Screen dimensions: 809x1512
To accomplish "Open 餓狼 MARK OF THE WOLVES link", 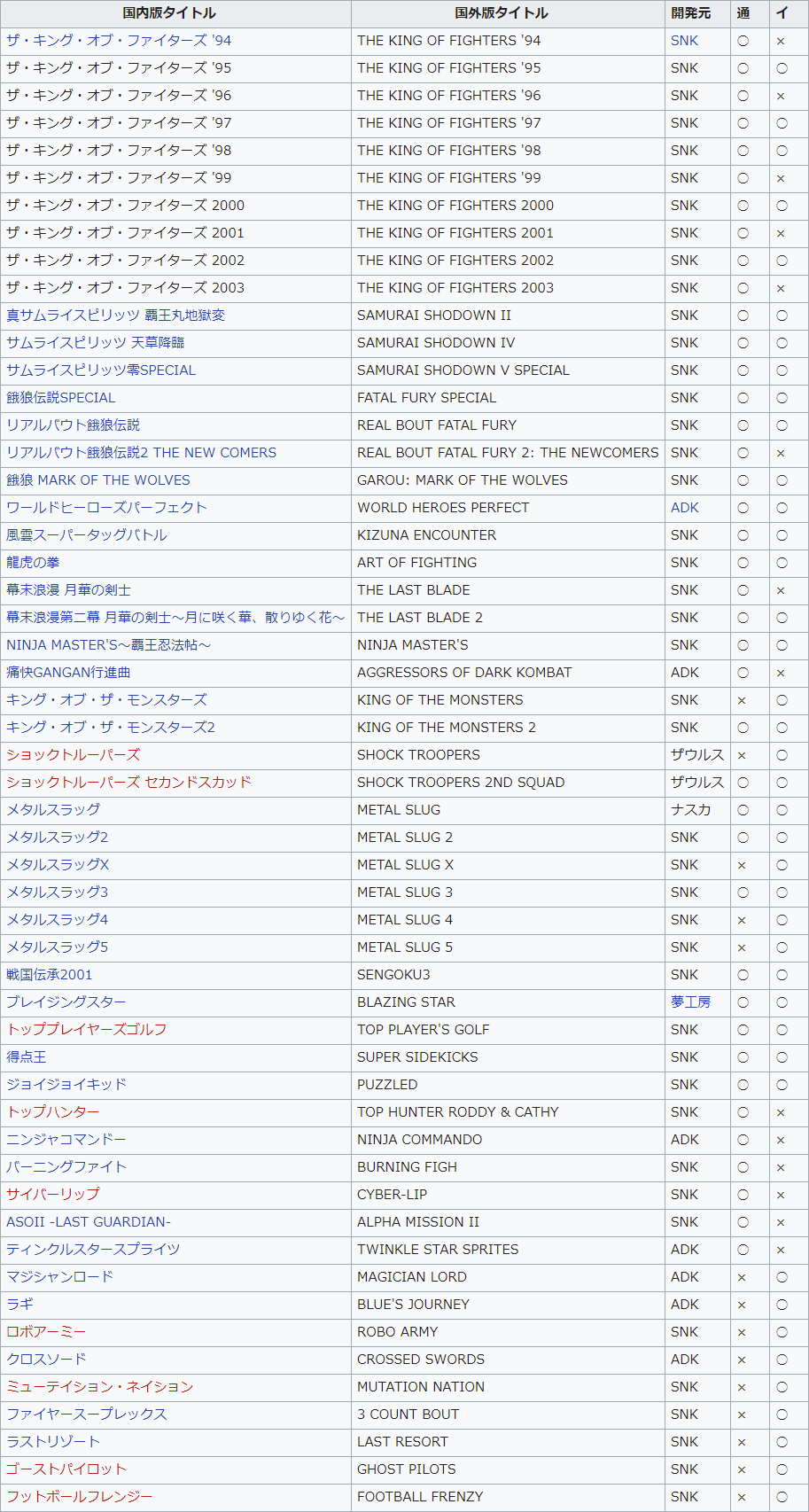I will (97, 480).
